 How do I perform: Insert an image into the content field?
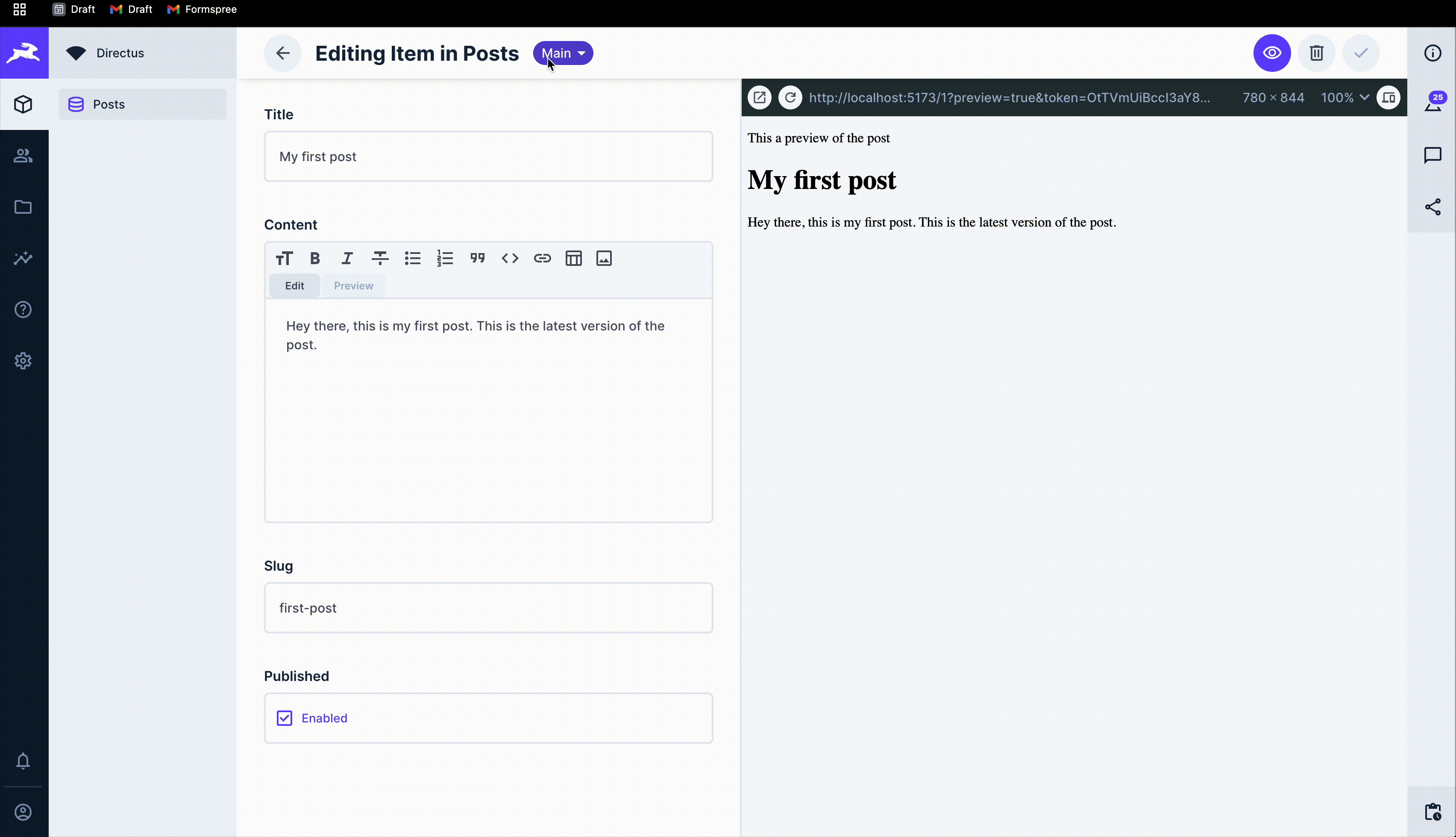[x=604, y=258]
